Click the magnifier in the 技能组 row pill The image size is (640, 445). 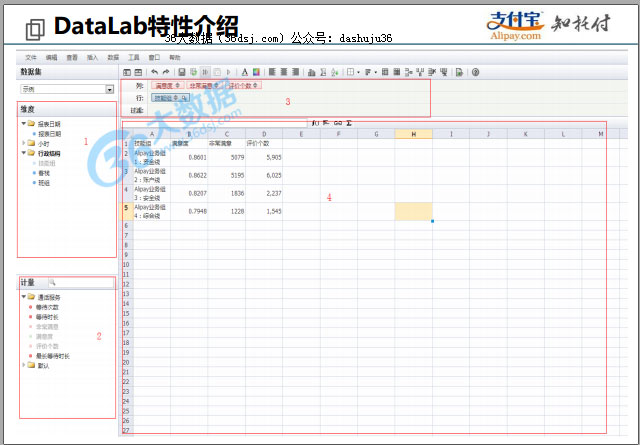[x=184, y=98]
